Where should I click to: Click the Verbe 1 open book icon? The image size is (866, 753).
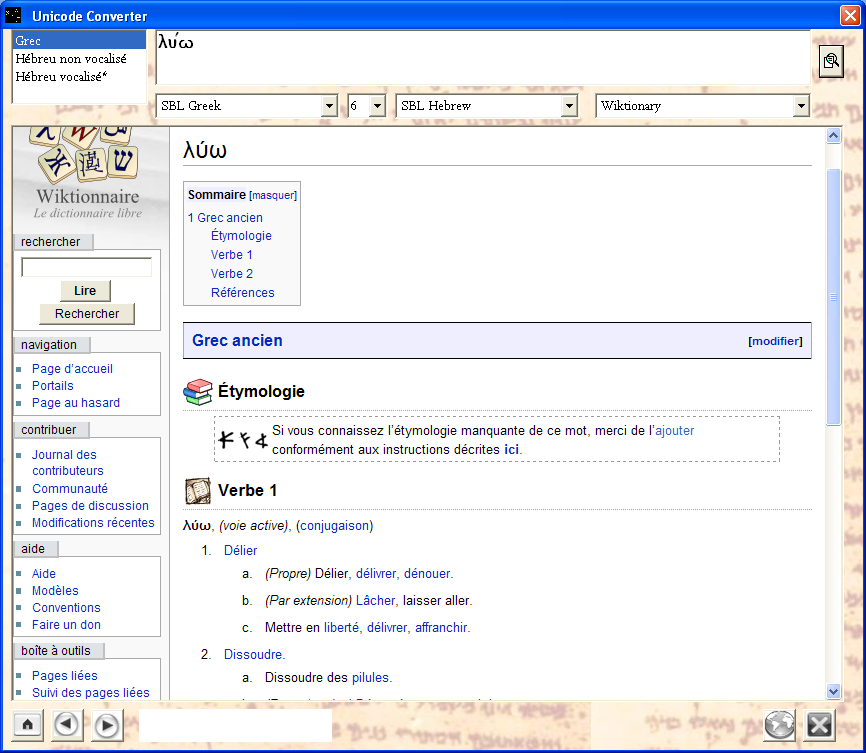198,491
